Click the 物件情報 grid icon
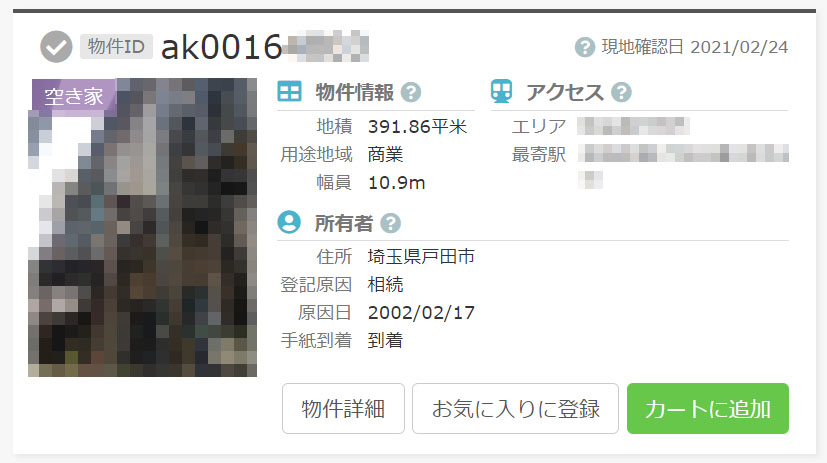The width and height of the screenshot is (827, 463). coord(289,91)
